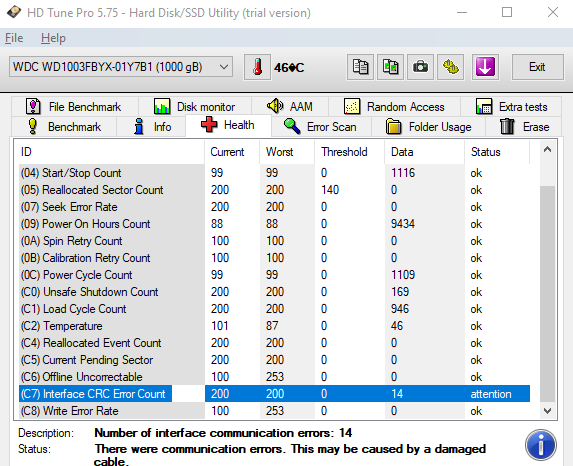
Task: Switch to the Random Access tab
Action: 394,107
